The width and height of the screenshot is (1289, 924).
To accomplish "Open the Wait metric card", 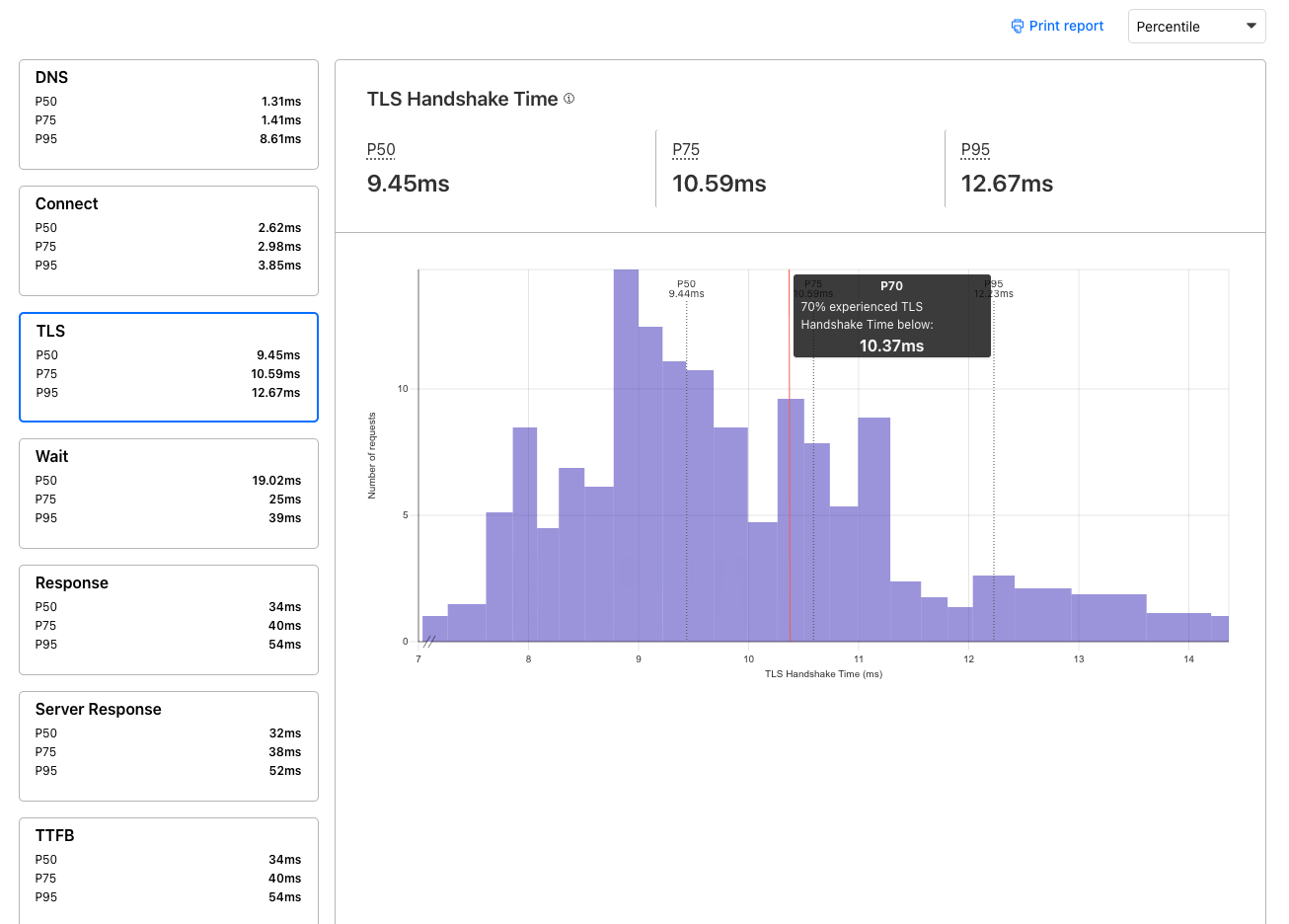I will (x=169, y=494).
